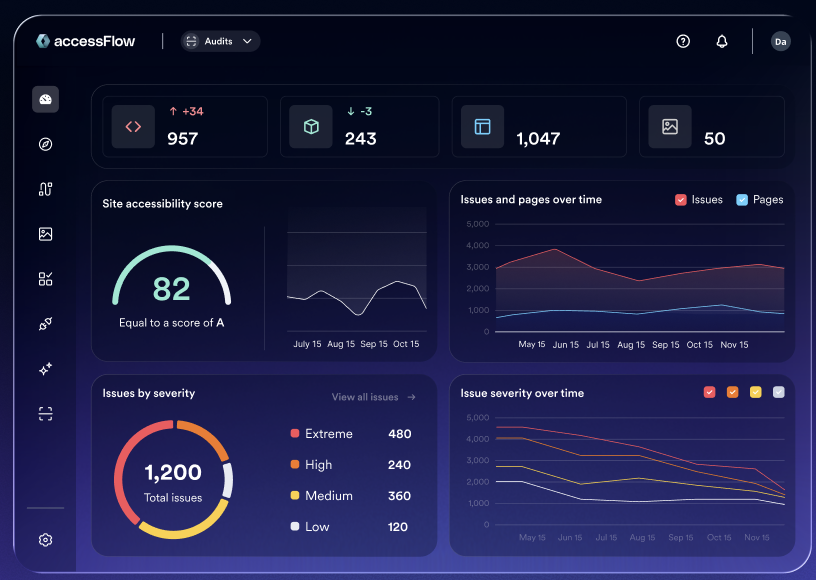Toggle the red severity checkbox

pos(709,392)
